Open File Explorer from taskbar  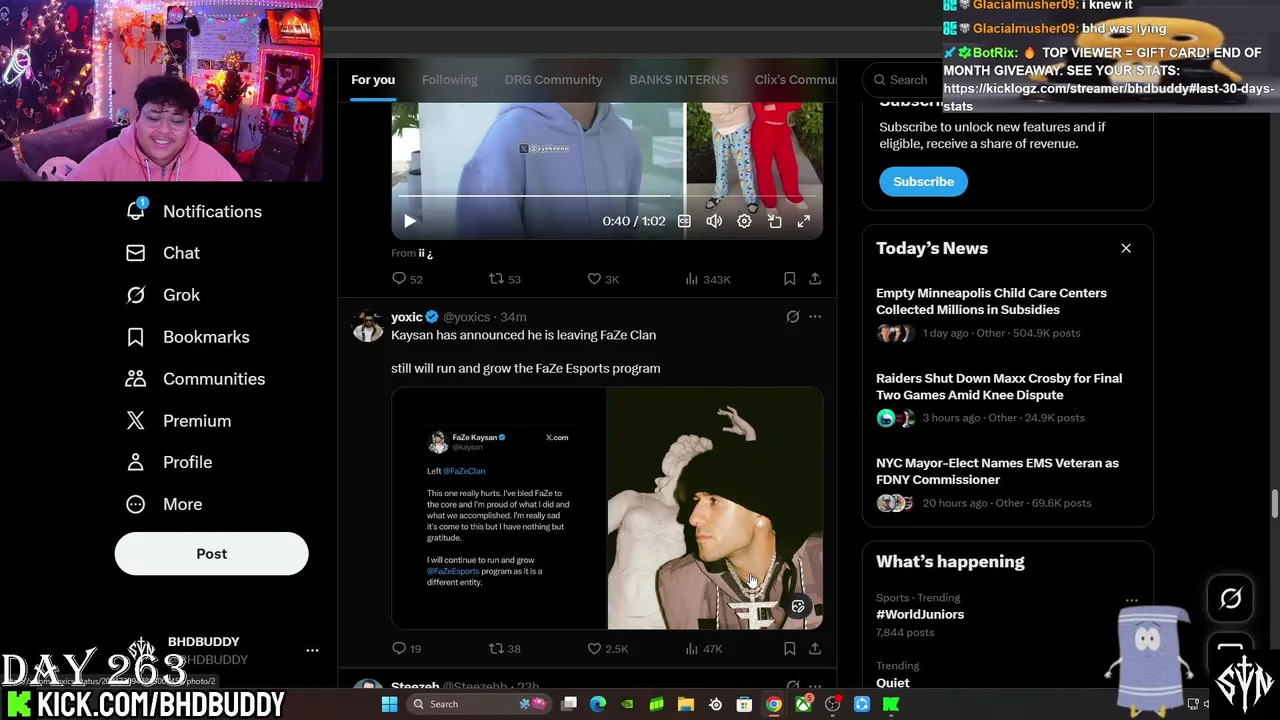coord(686,704)
